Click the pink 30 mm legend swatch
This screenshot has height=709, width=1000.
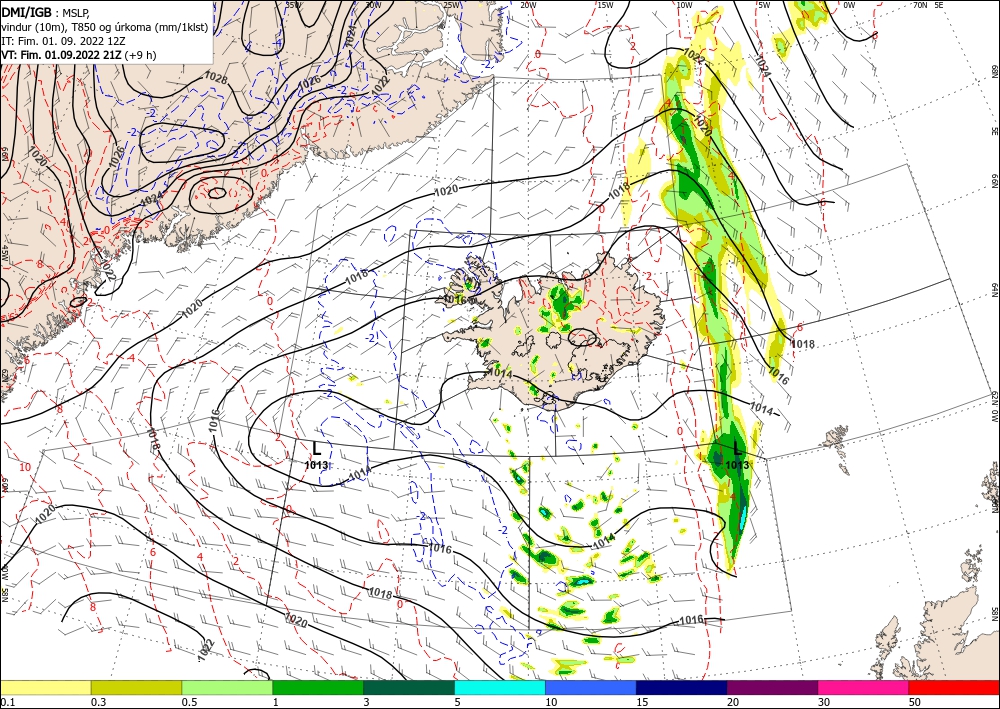tap(864, 687)
